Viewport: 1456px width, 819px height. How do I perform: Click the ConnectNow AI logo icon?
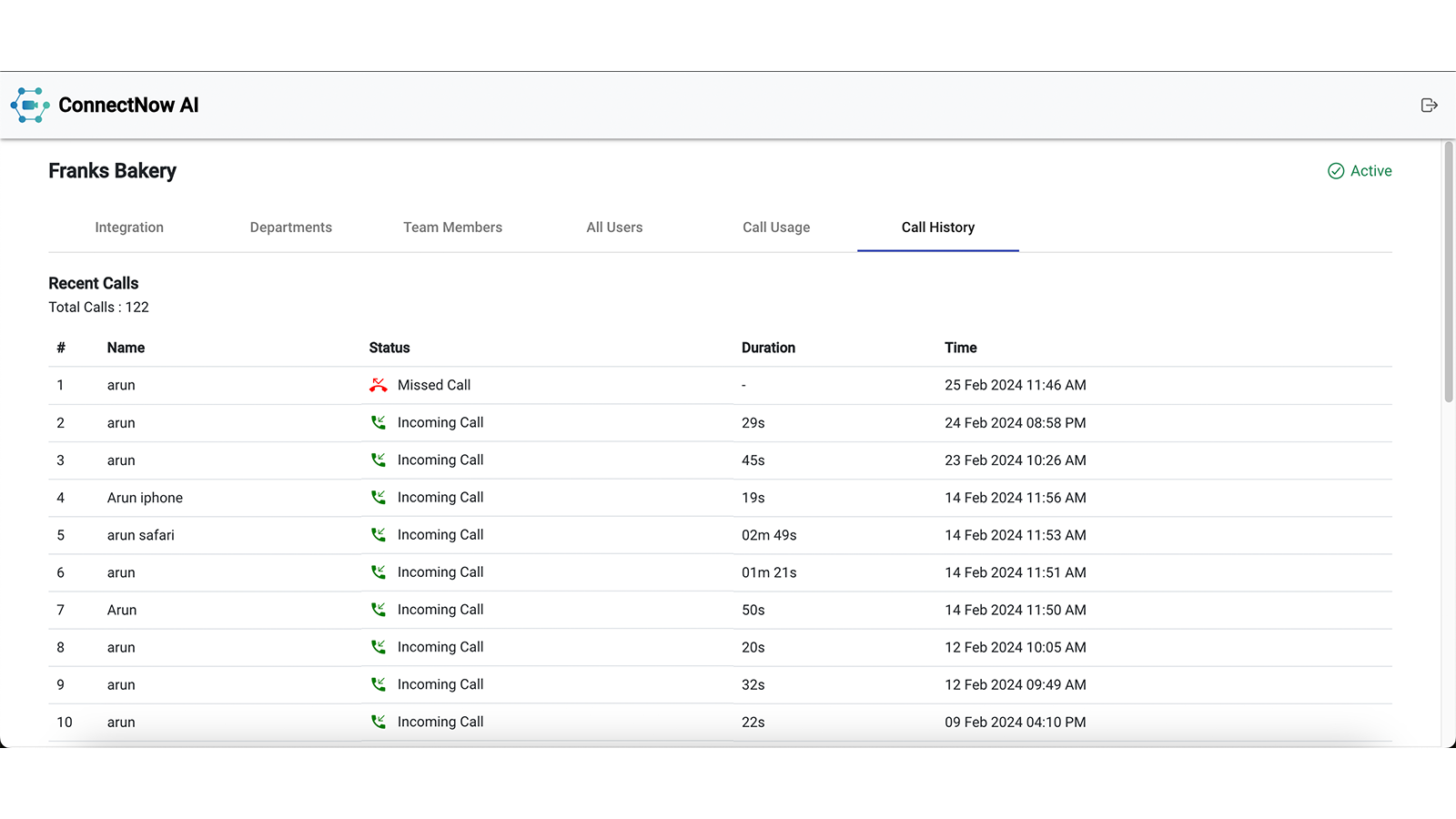click(x=30, y=106)
